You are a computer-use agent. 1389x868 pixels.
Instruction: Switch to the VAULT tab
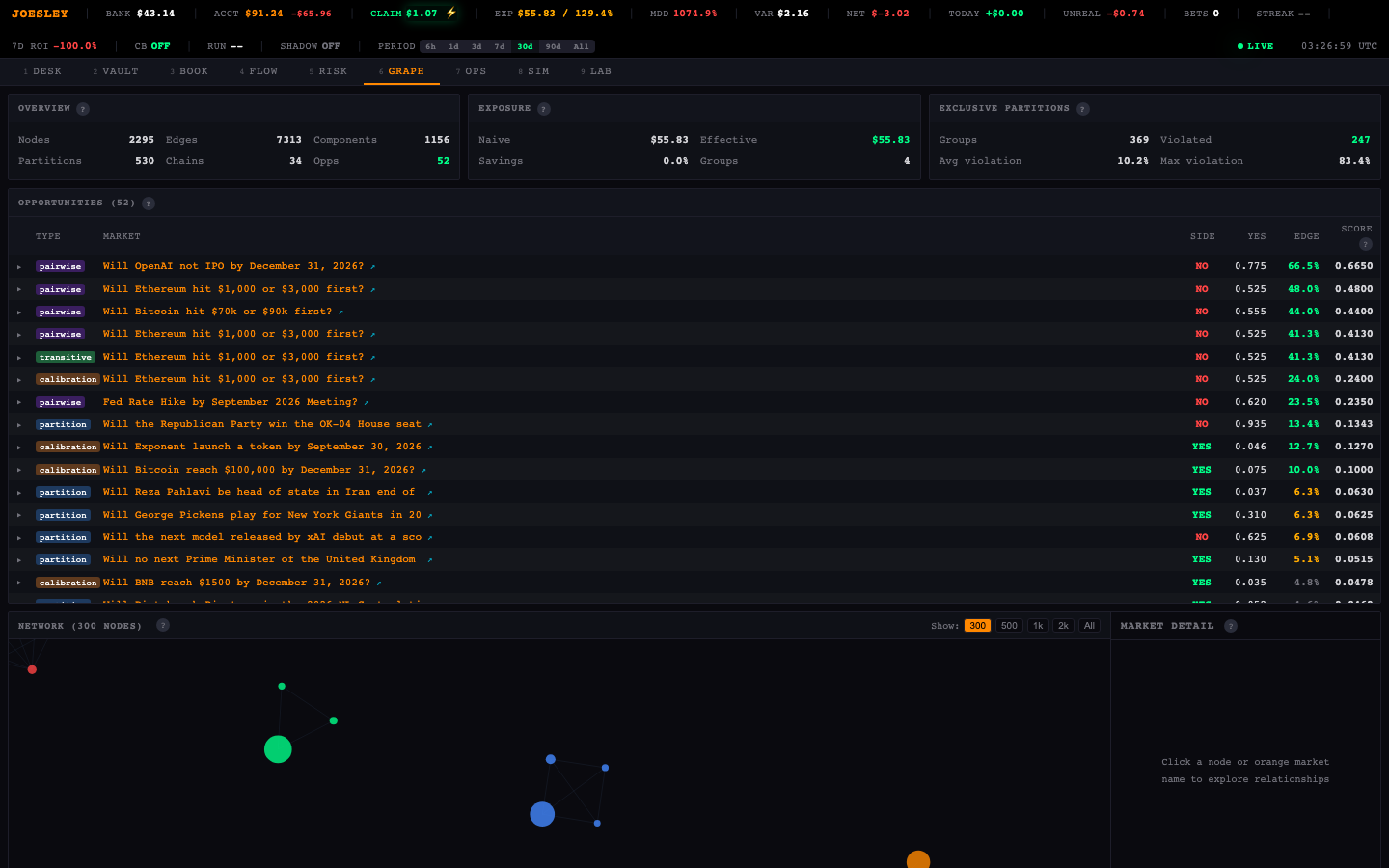tap(116, 71)
